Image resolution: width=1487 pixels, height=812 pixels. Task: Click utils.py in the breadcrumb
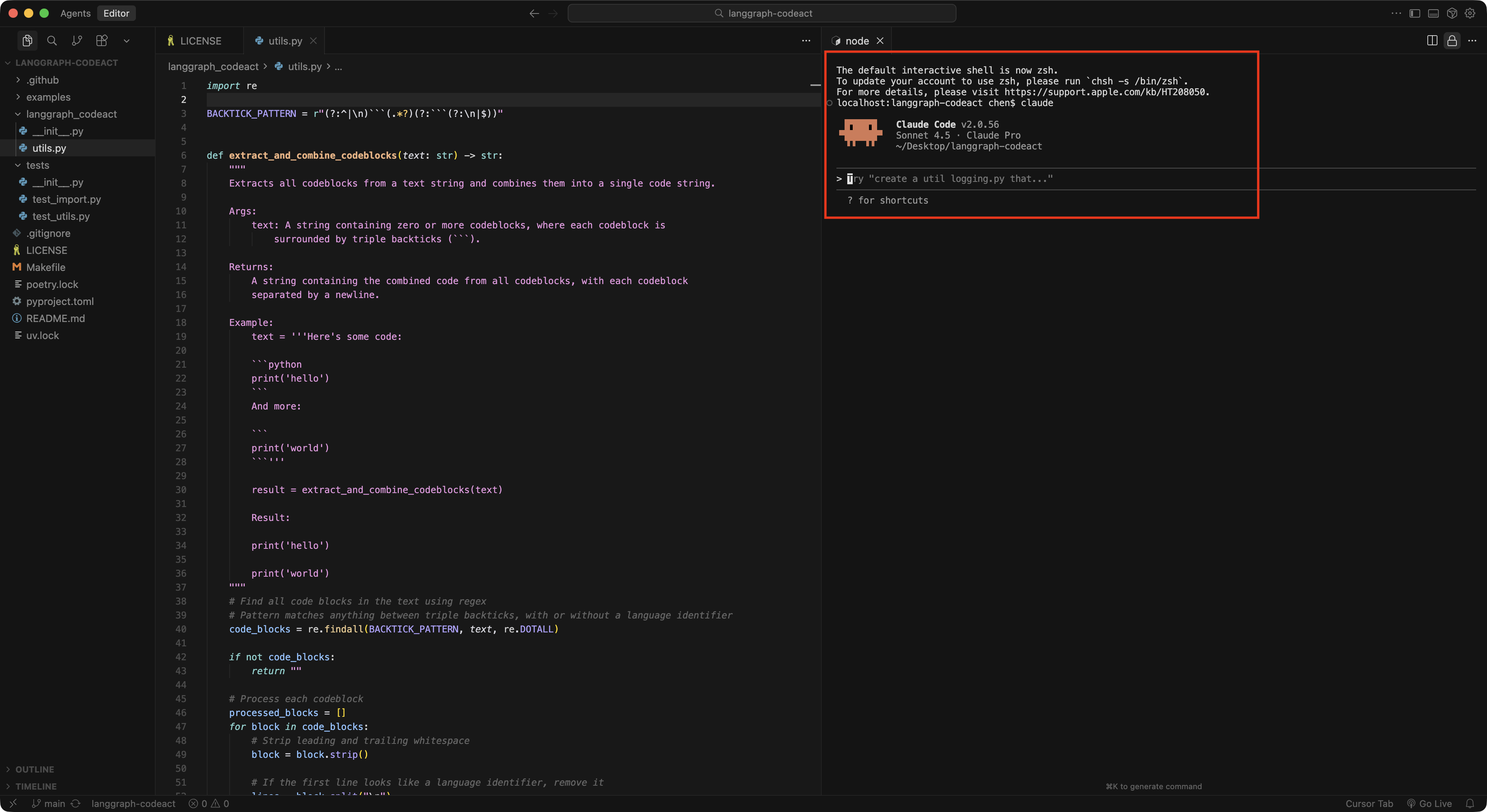pyautogui.click(x=304, y=66)
